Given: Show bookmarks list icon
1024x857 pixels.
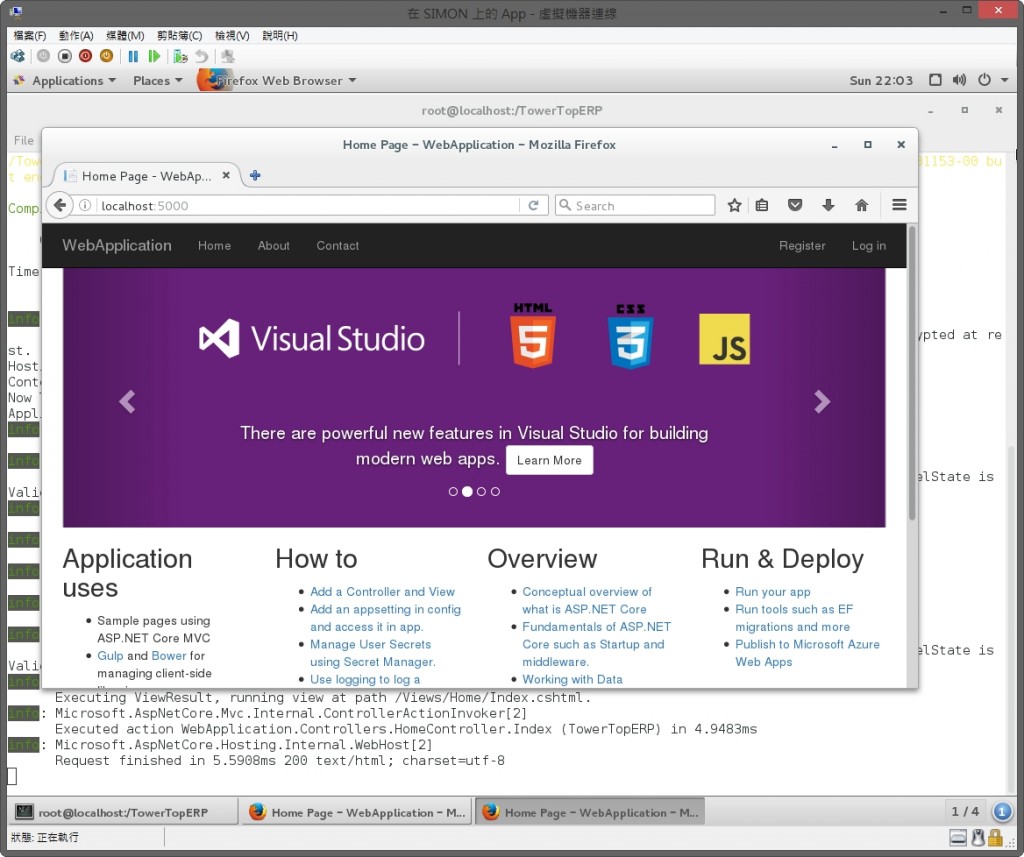Looking at the screenshot, I should click(761, 205).
